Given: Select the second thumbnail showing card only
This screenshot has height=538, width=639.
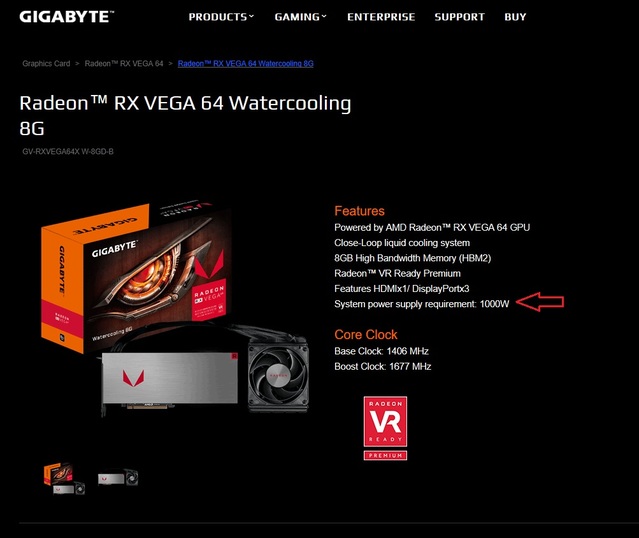Looking at the screenshot, I should point(118,478).
